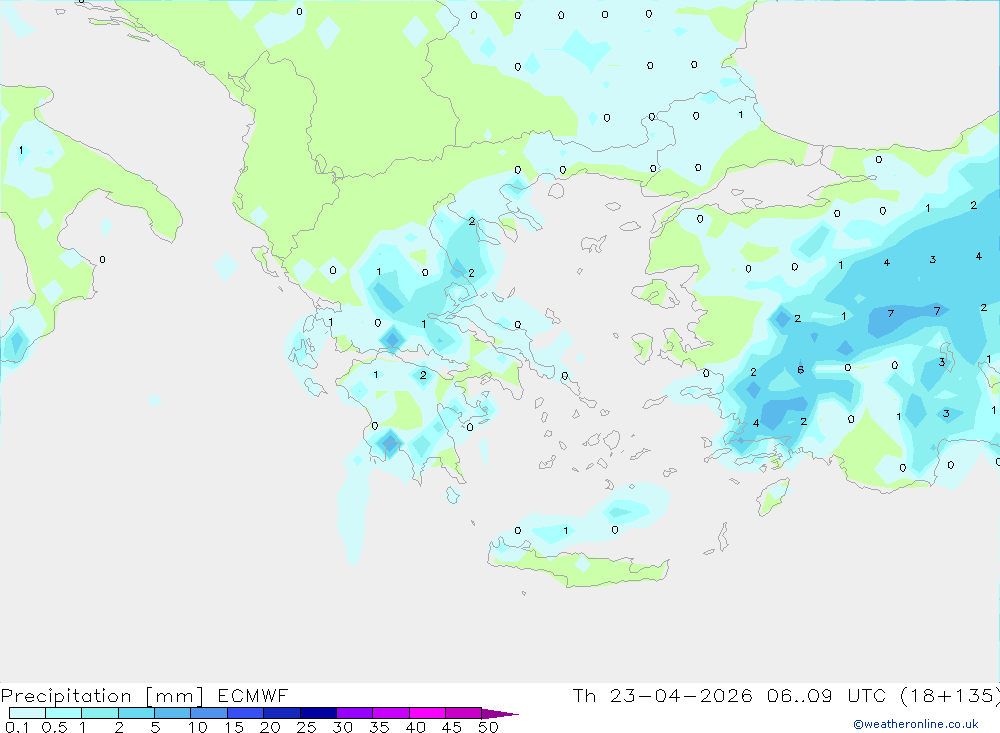Click the legend label "10"
The height and width of the screenshot is (733, 1000).
198,727
